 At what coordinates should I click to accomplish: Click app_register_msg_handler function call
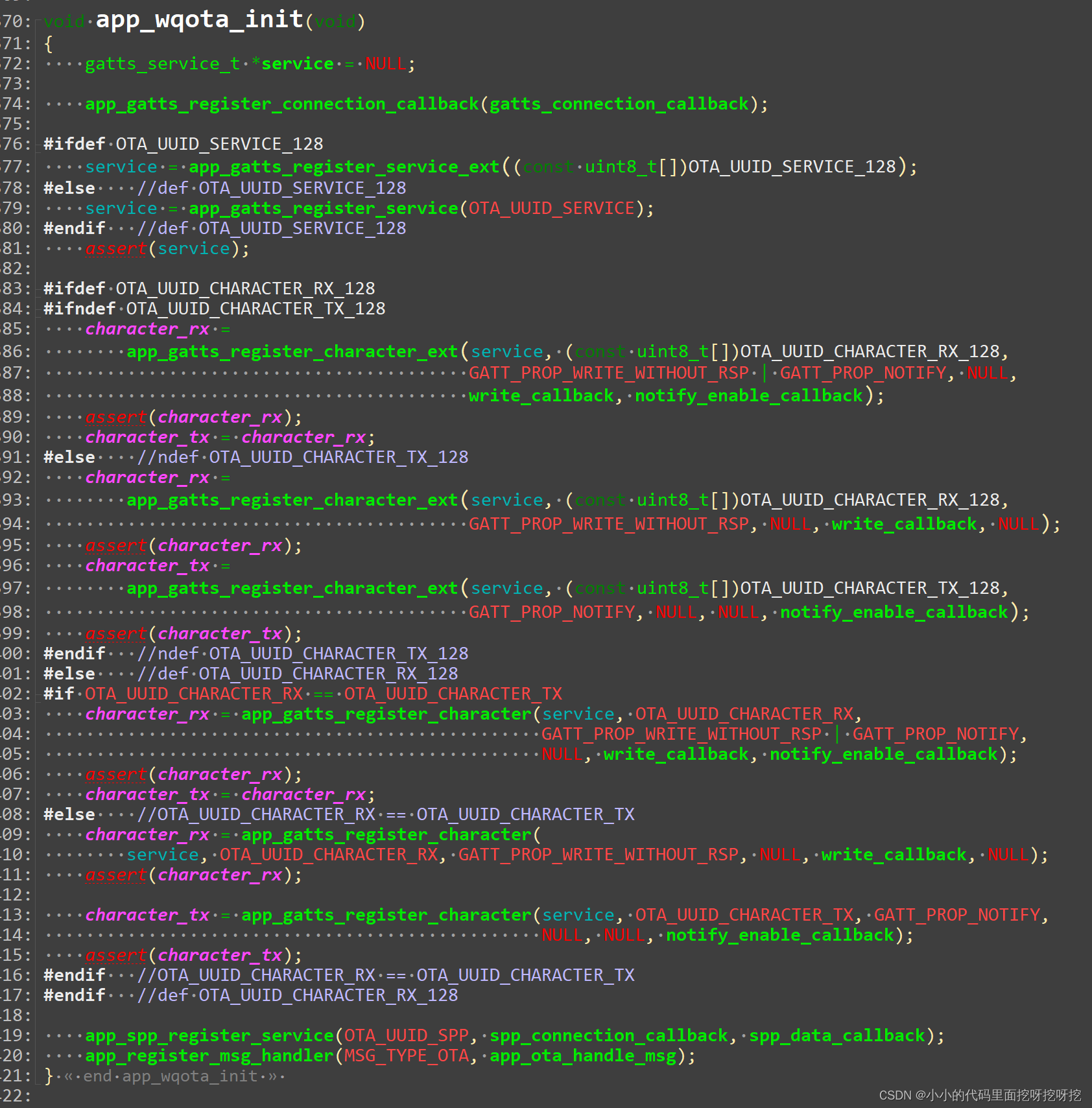pos(209,1055)
